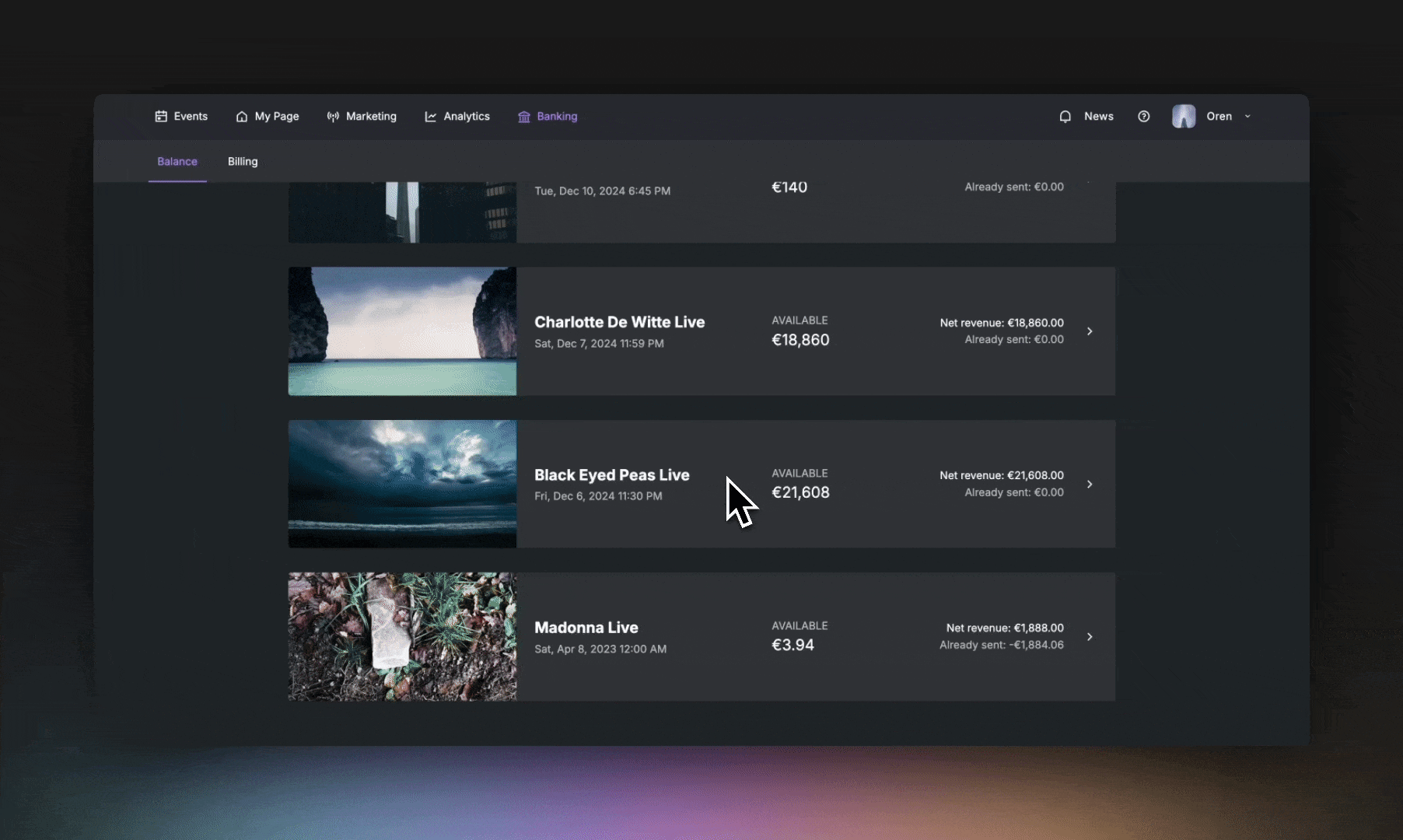Click the Charlotte De Witte Live title
This screenshot has height=840, width=1403.
tap(620, 322)
